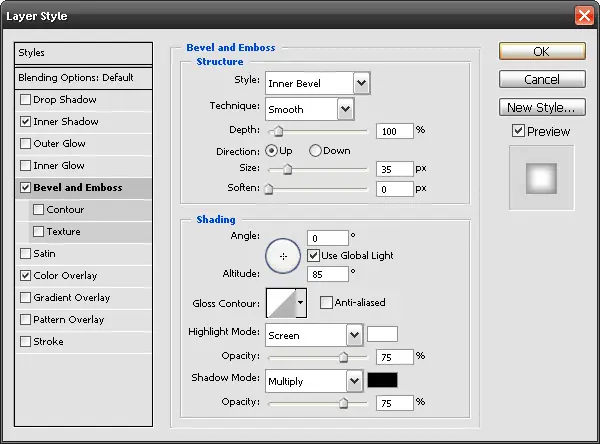The width and height of the screenshot is (600, 444).
Task: Close the Layer Style dialog
Action: point(584,16)
